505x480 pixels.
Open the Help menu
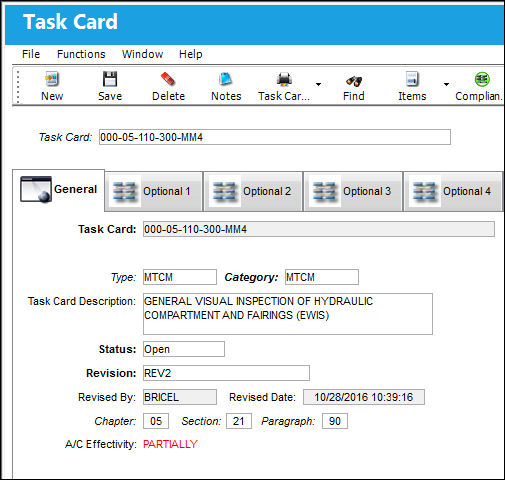pyautogui.click(x=190, y=54)
